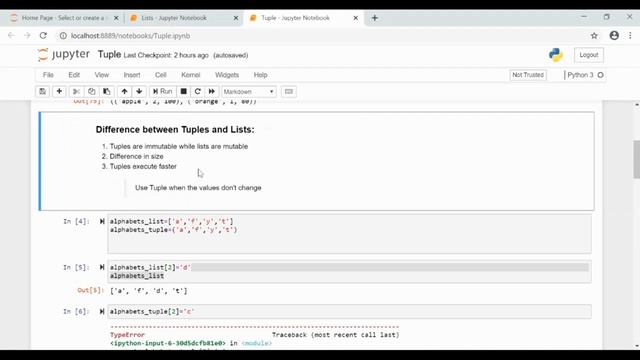Screen dimensions: 640x360
Task: Cut selected cells with scissors icon
Action: [76, 91]
